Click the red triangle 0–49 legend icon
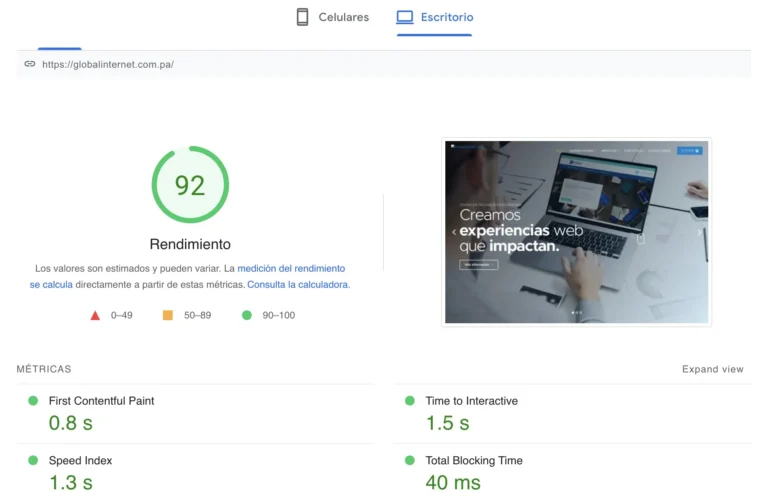 95,315
